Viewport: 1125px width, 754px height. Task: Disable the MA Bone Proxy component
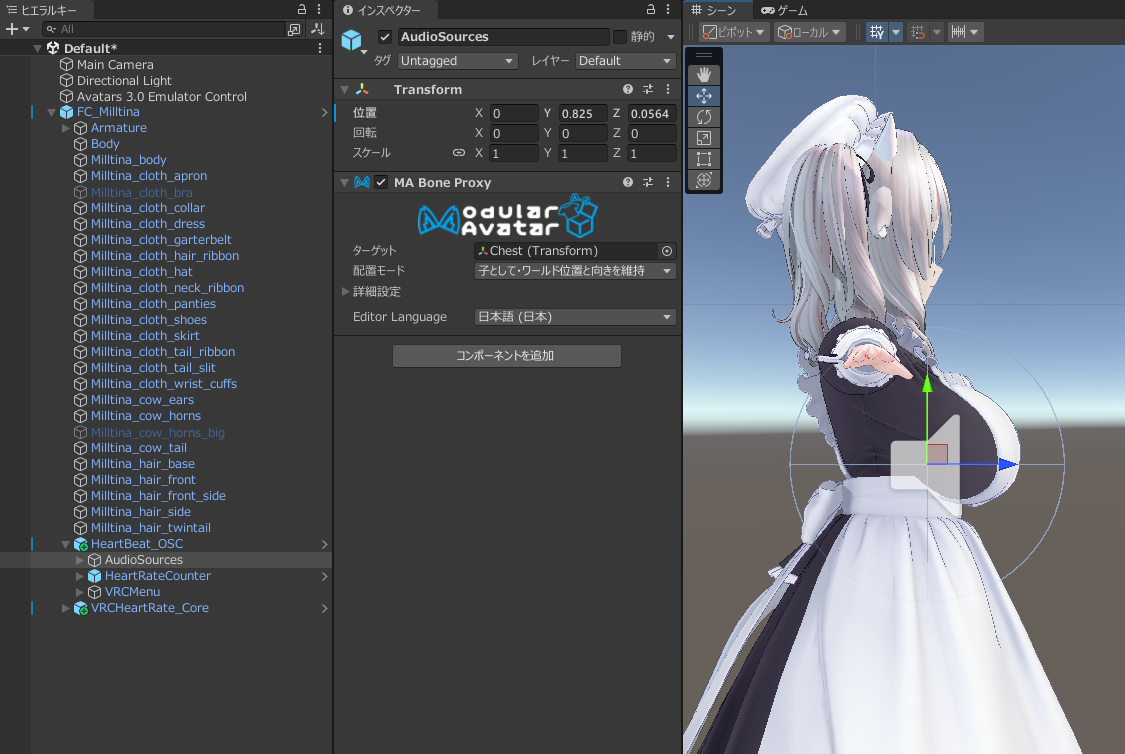click(381, 182)
